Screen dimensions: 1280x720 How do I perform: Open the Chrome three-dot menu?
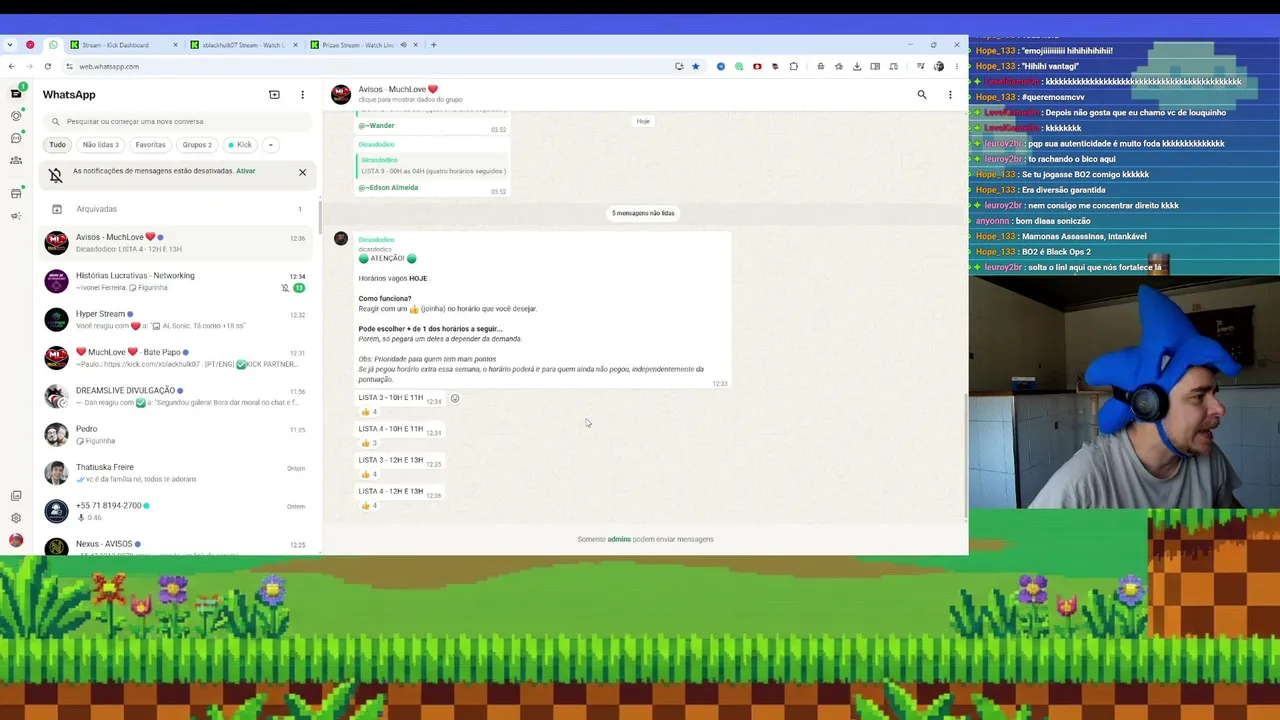tap(956, 67)
